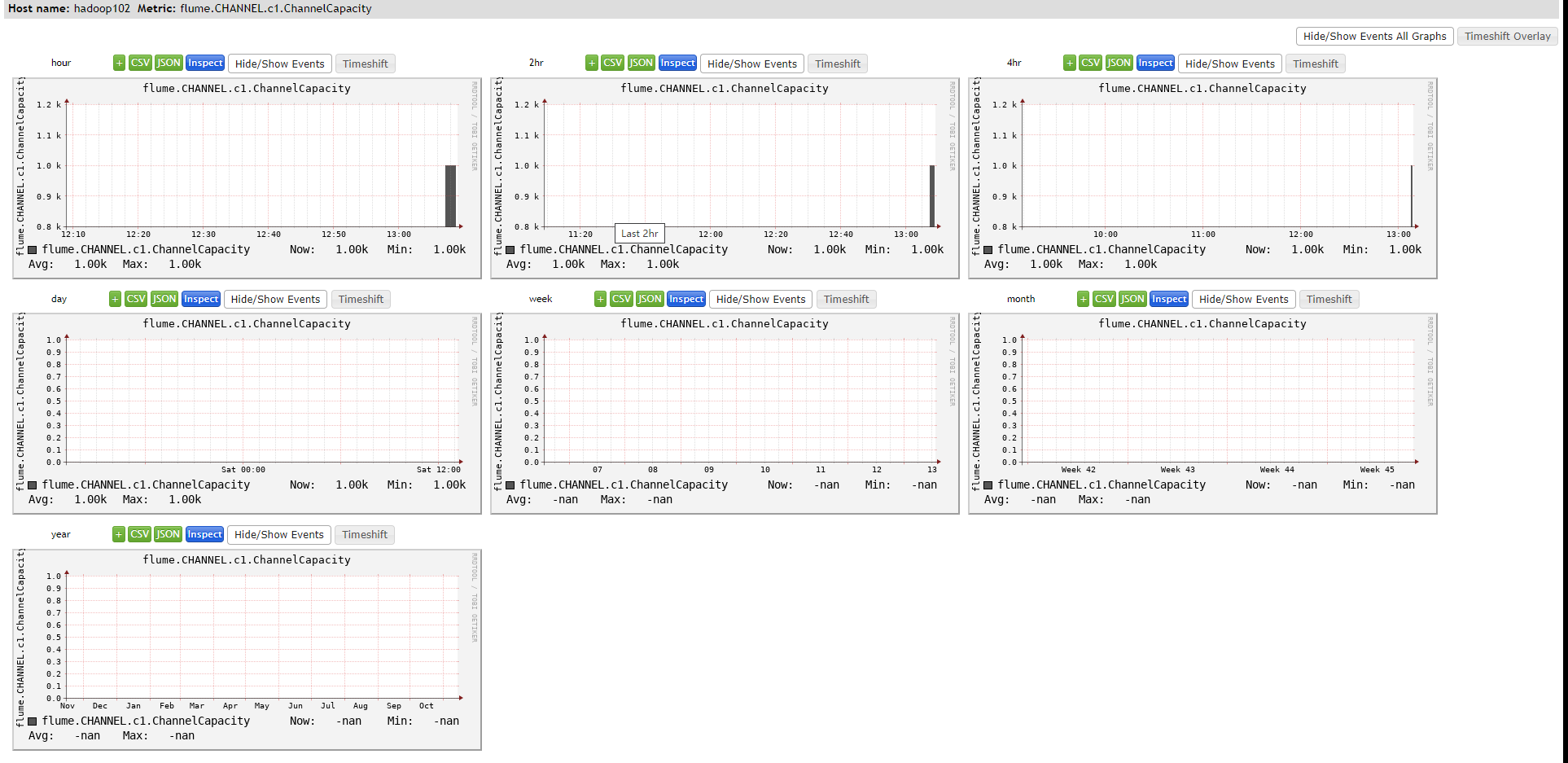Click the 4hr ChannelCapacity graph image
The image size is (1568, 763).
1202,178
